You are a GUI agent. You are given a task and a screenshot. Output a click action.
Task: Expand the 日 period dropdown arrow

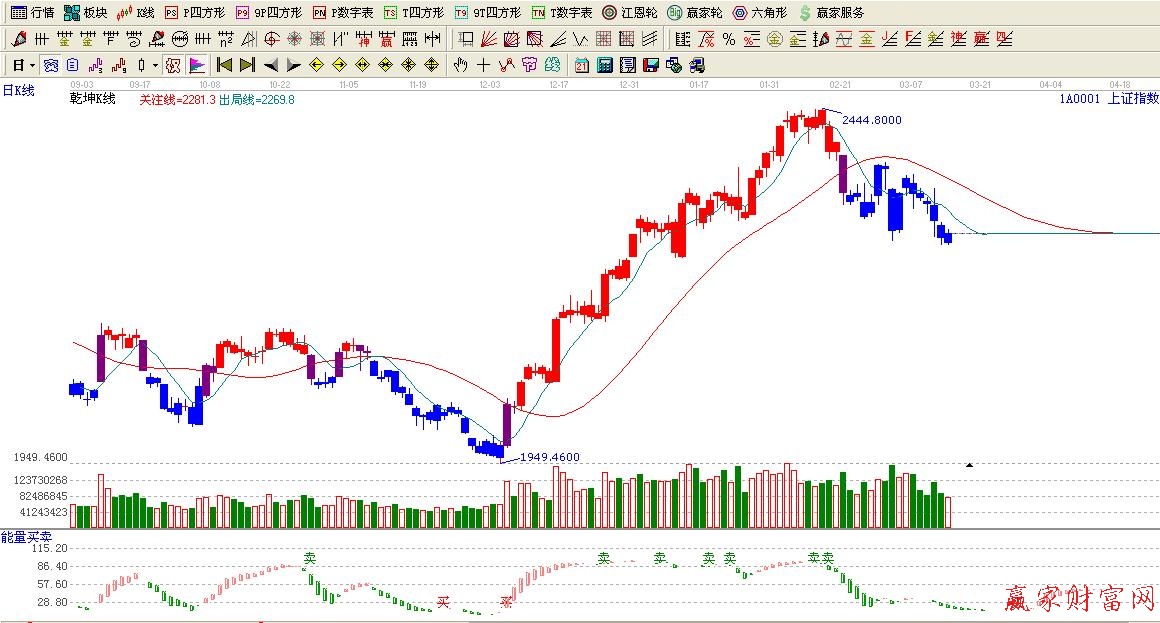coord(33,65)
